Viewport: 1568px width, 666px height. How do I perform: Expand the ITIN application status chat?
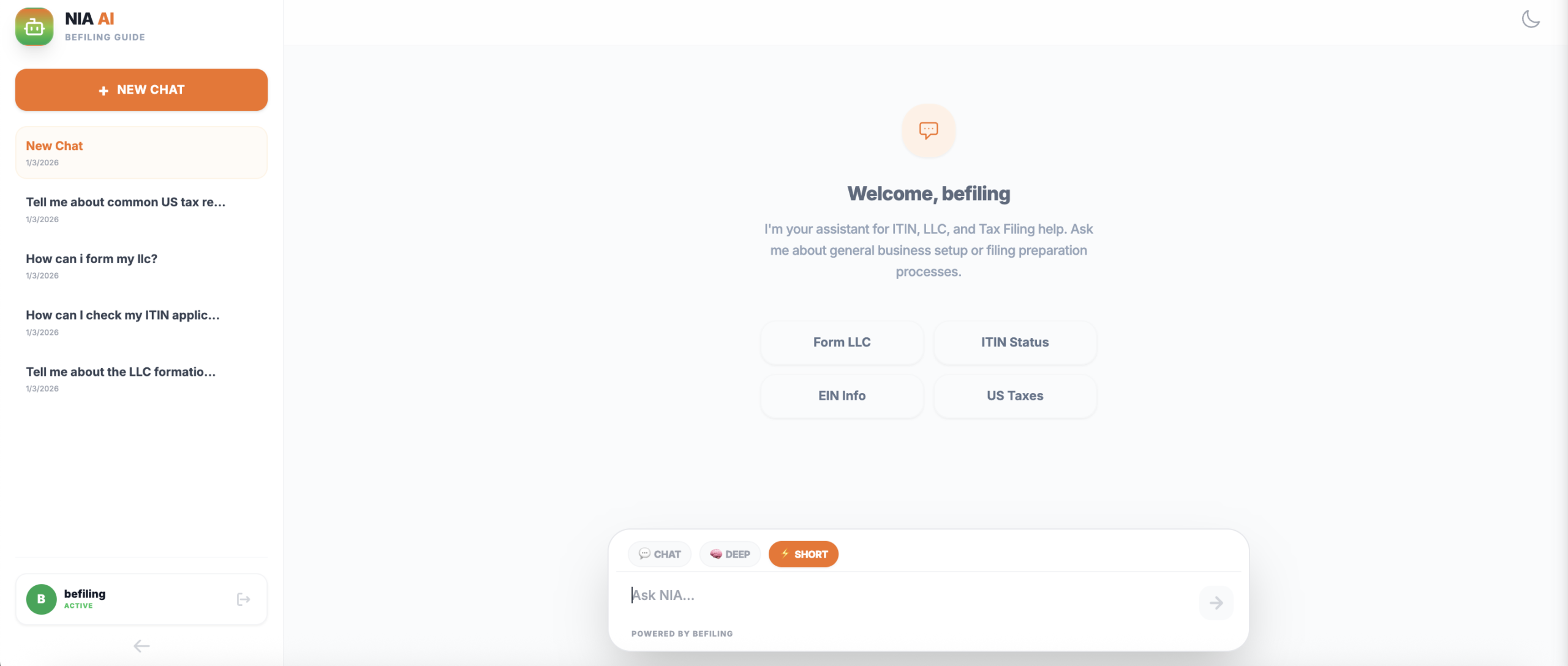[x=123, y=323]
